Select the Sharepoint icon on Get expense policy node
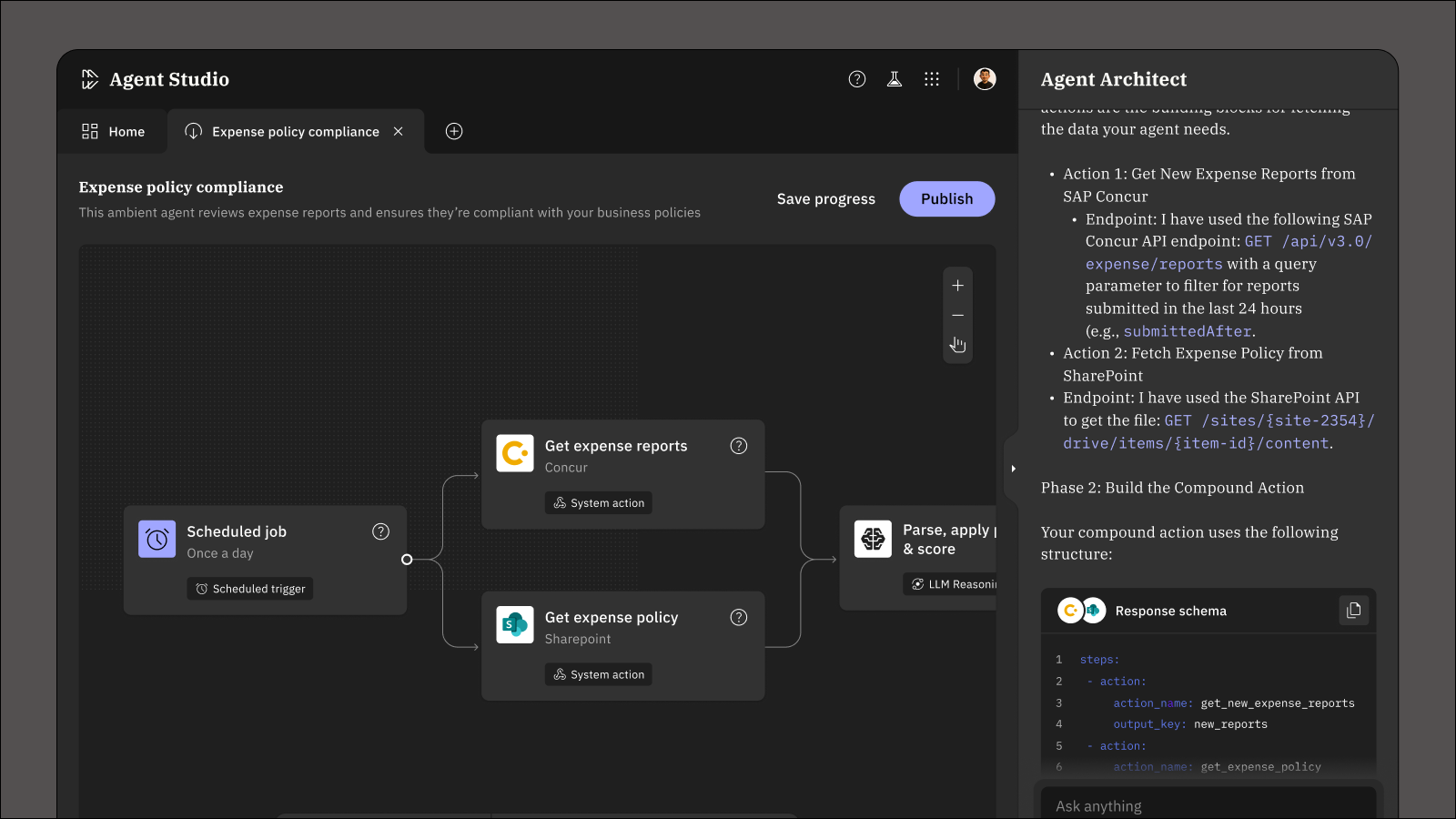The image size is (1456, 819). tap(514, 625)
